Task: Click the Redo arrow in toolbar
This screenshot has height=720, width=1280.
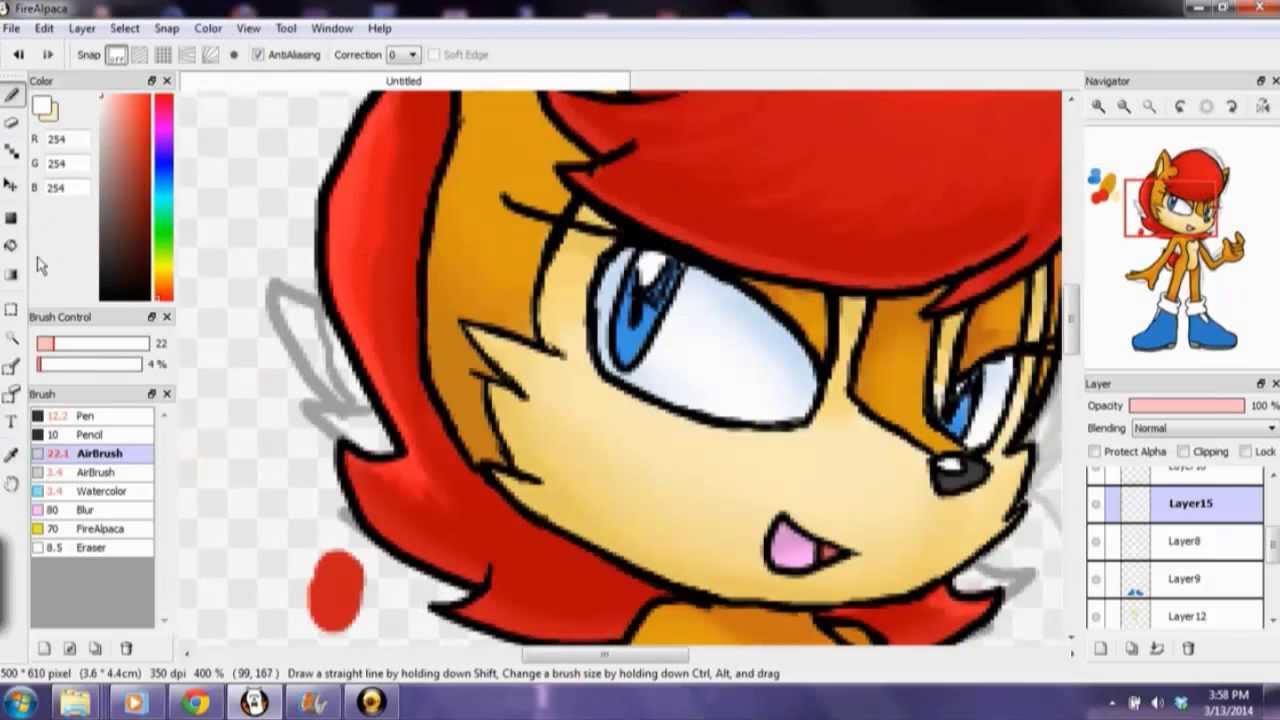Action: (47, 55)
